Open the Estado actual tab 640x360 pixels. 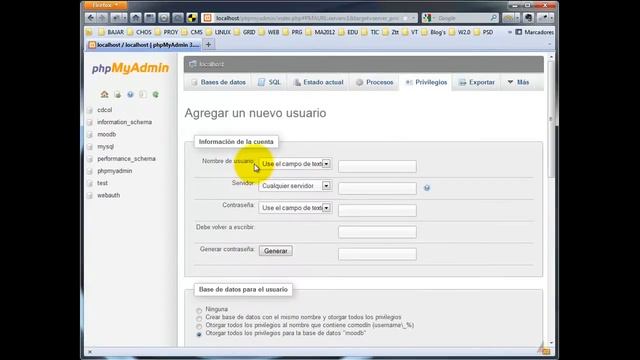(x=318, y=82)
